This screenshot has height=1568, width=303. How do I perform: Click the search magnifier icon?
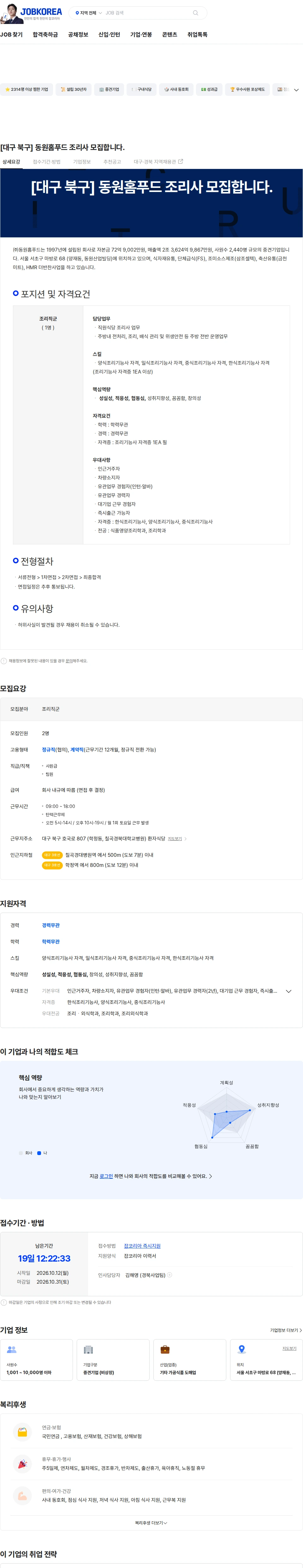point(195,13)
